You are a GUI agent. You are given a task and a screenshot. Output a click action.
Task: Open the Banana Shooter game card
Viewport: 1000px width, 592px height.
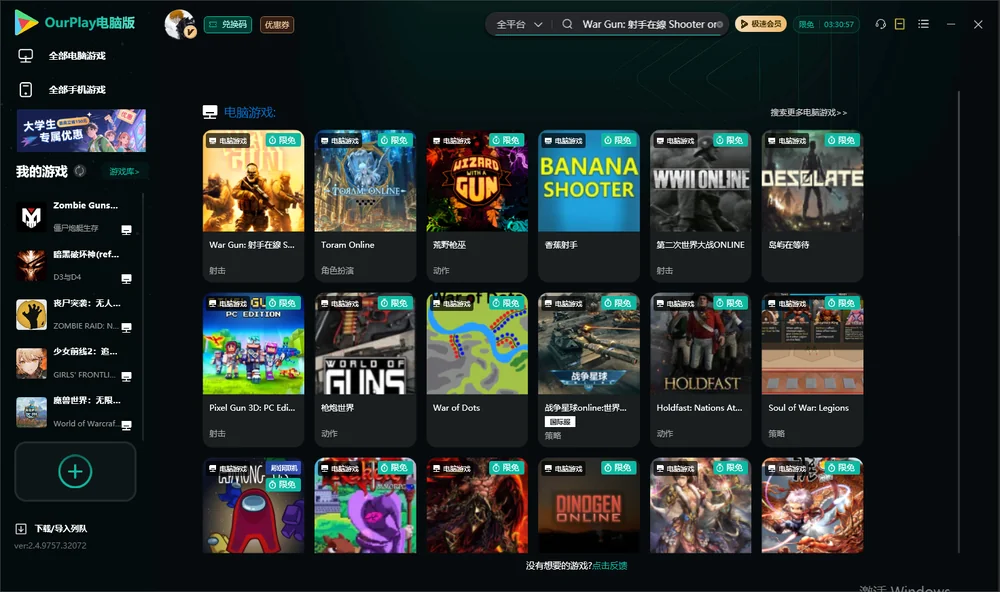589,206
